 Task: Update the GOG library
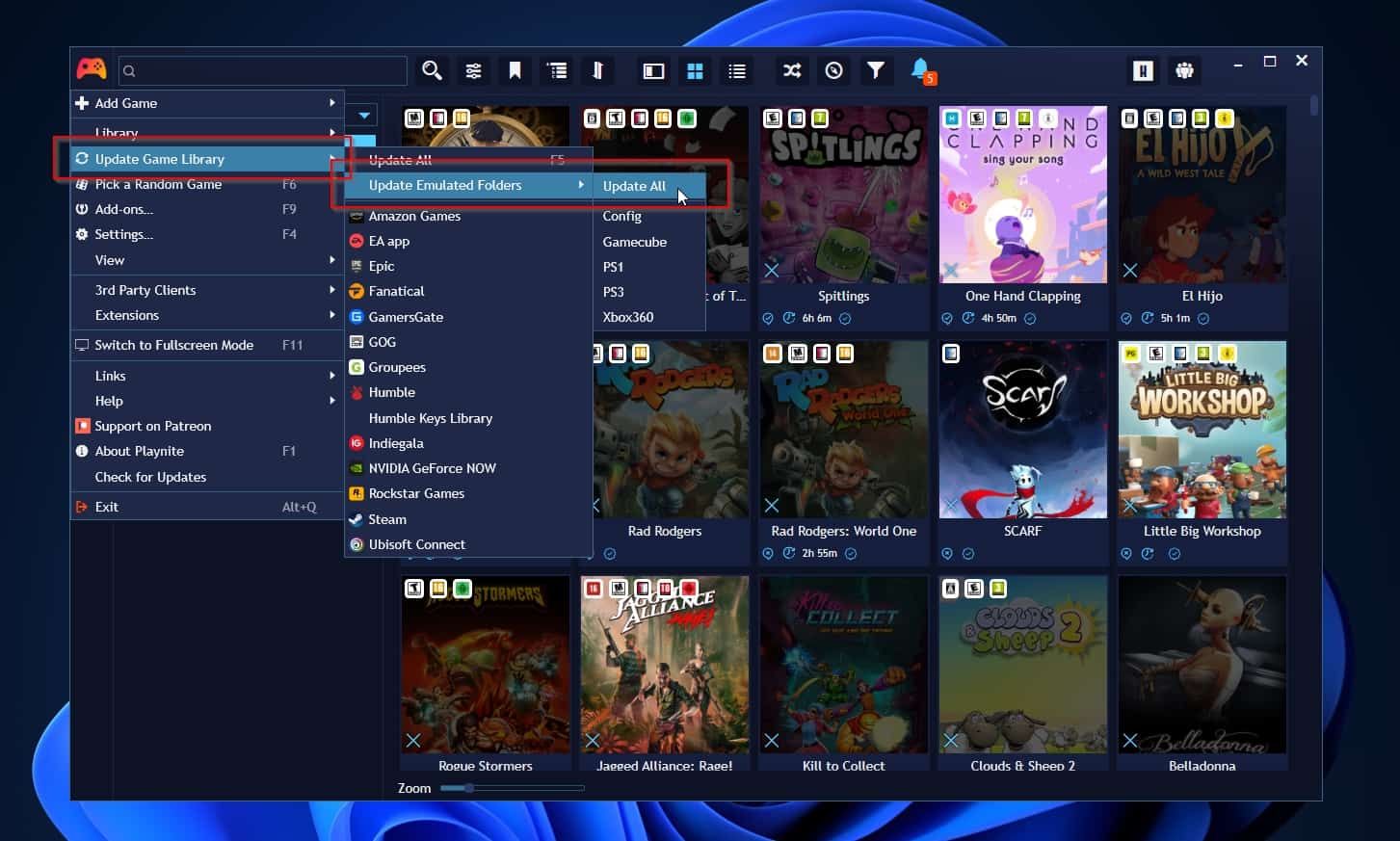[469, 342]
